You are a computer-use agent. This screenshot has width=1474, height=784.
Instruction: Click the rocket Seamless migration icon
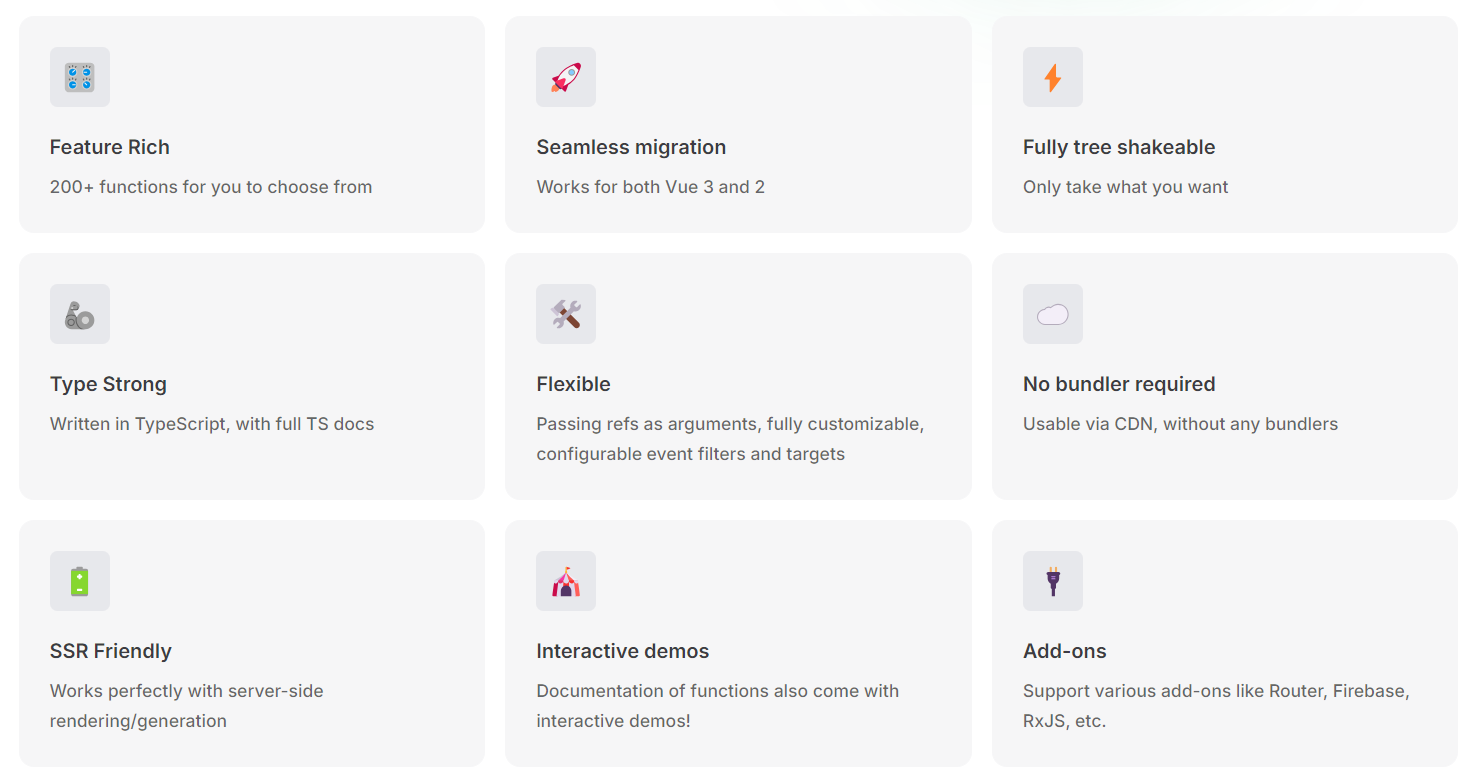point(566,77)
